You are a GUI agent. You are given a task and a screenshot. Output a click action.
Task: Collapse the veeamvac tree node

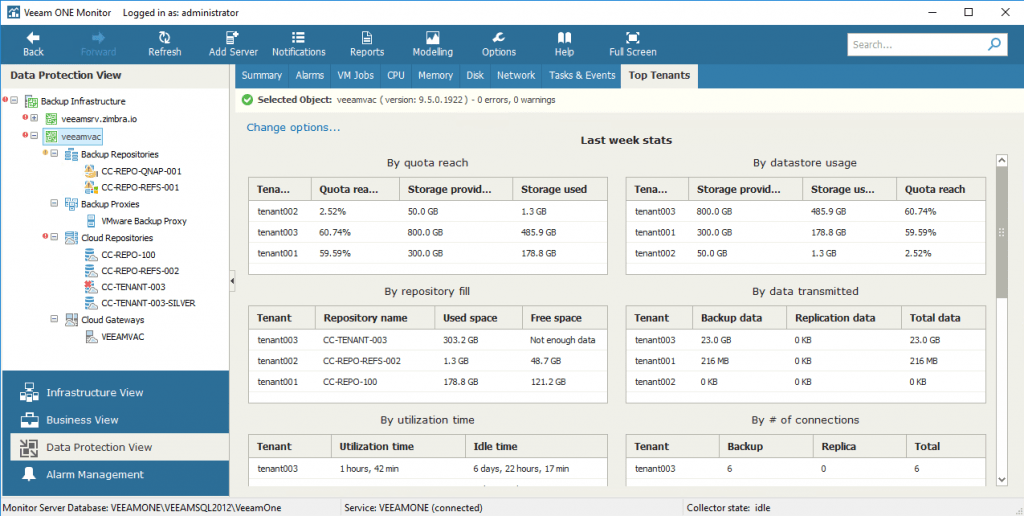35,137
